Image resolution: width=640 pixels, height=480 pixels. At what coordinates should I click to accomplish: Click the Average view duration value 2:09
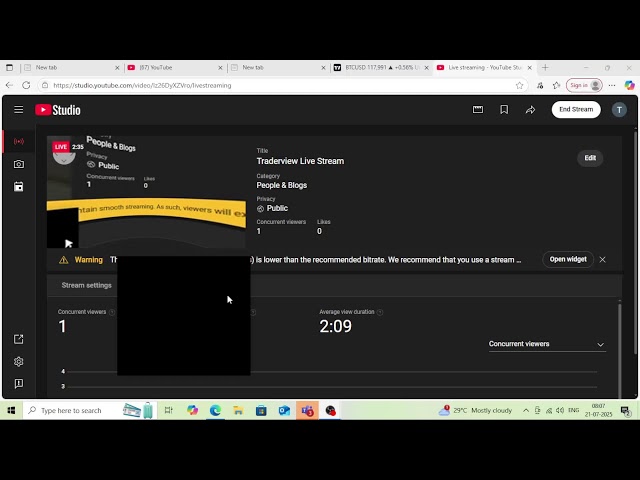(x=335, y=326)
